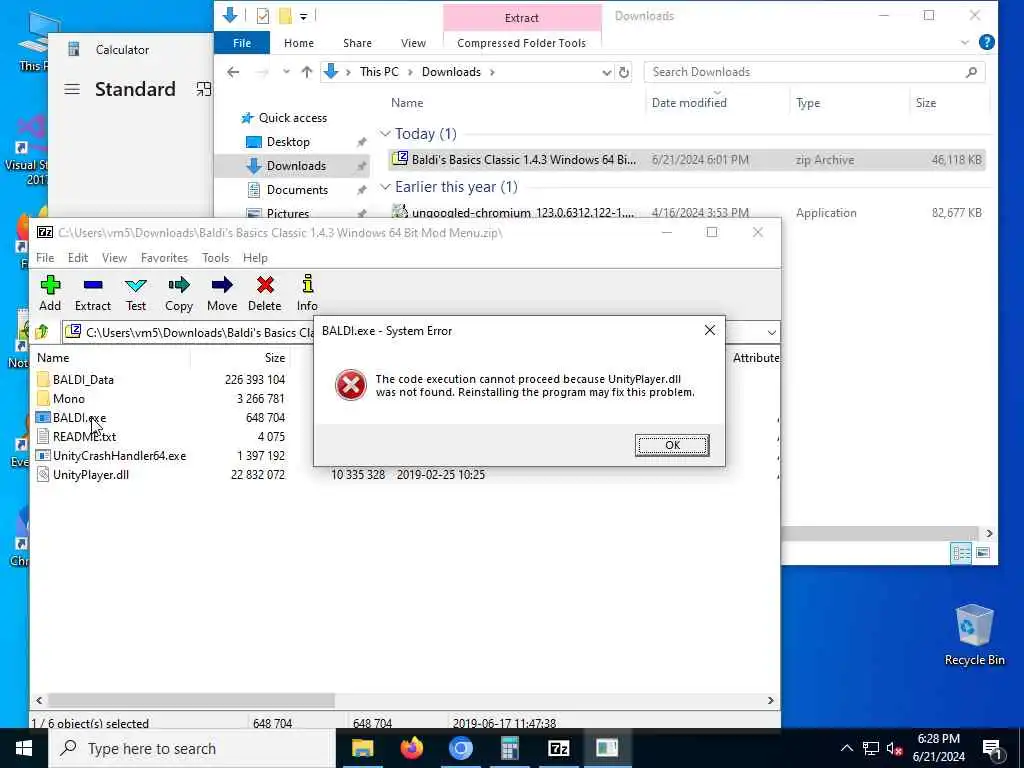This screenshot has height=768, width=1024.
Task: Switch to Explorer's View ribbon tab
Action: pos(413,43)
